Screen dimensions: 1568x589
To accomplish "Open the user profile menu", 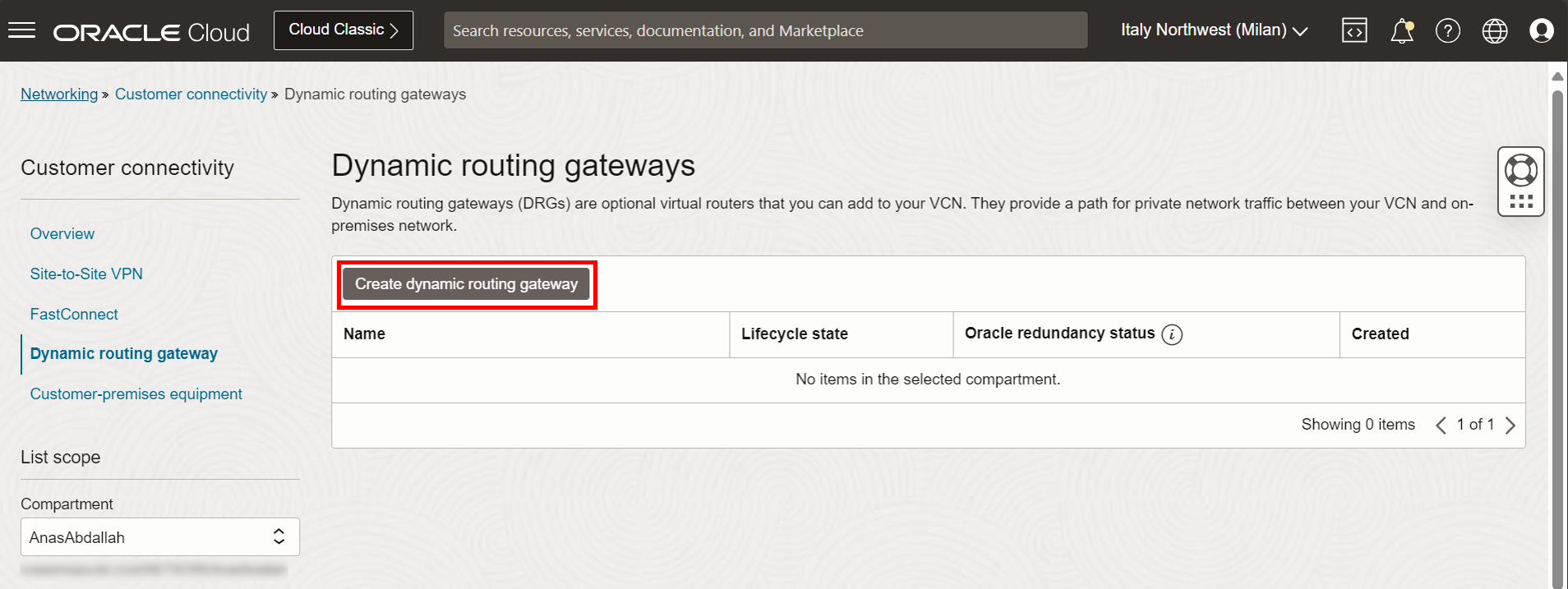I will 1542,30.
